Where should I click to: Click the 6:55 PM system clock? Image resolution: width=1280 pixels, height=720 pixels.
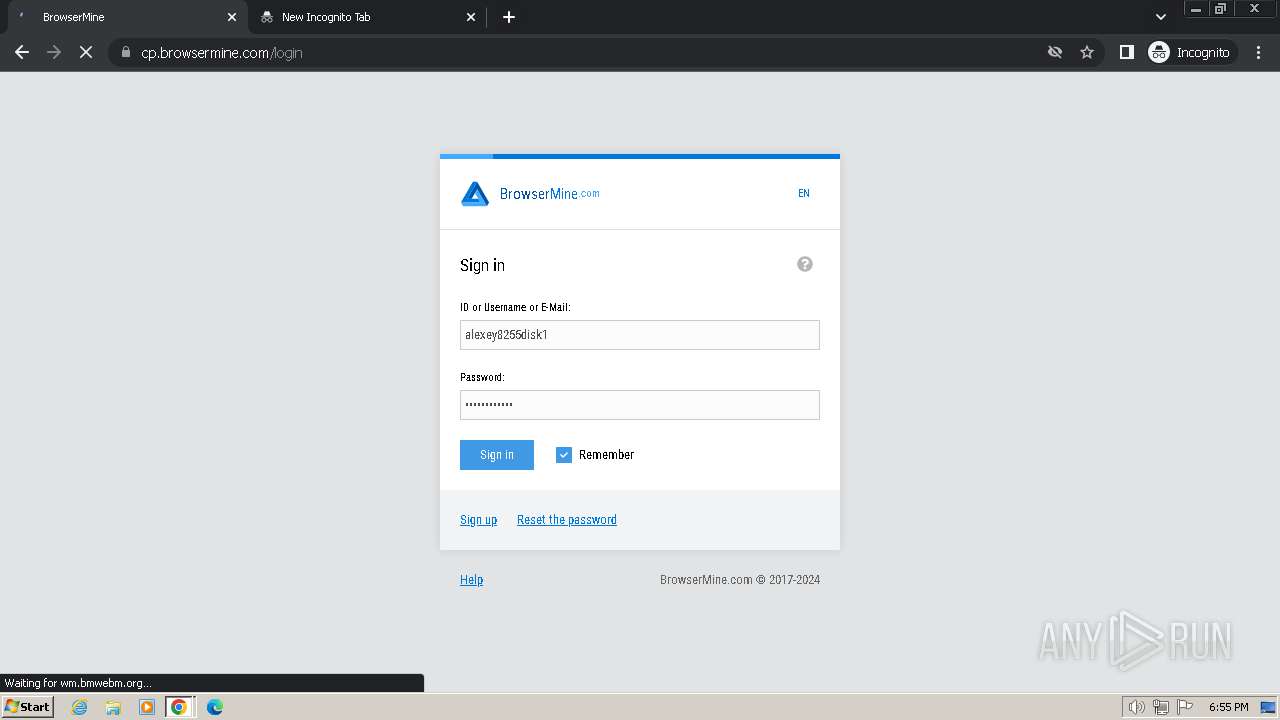[x=1228, y=707]
